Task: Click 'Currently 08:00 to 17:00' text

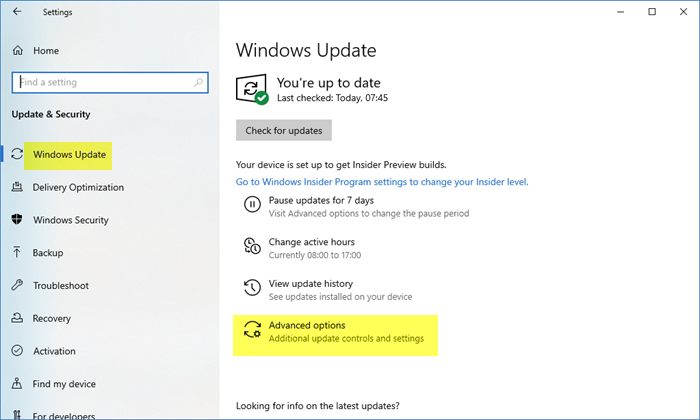Action: tap(315, 255)
